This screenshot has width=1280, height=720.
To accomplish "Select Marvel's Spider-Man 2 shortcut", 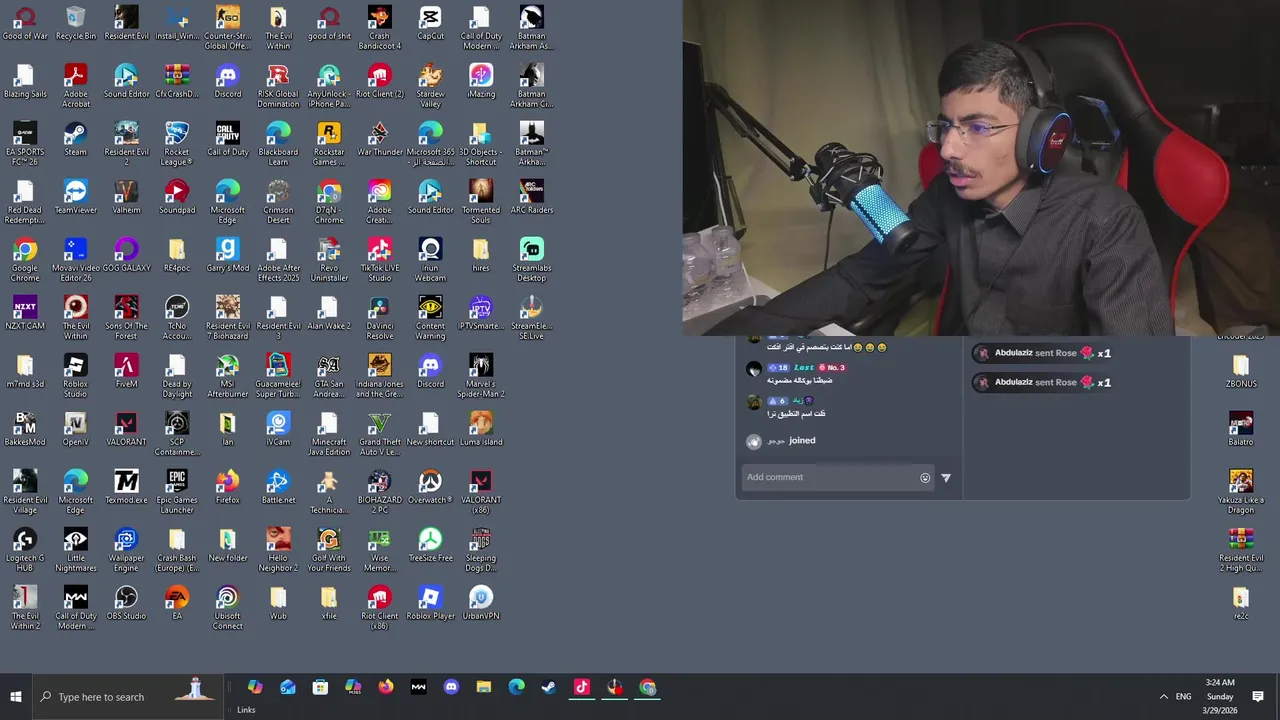I will [481, 376].
